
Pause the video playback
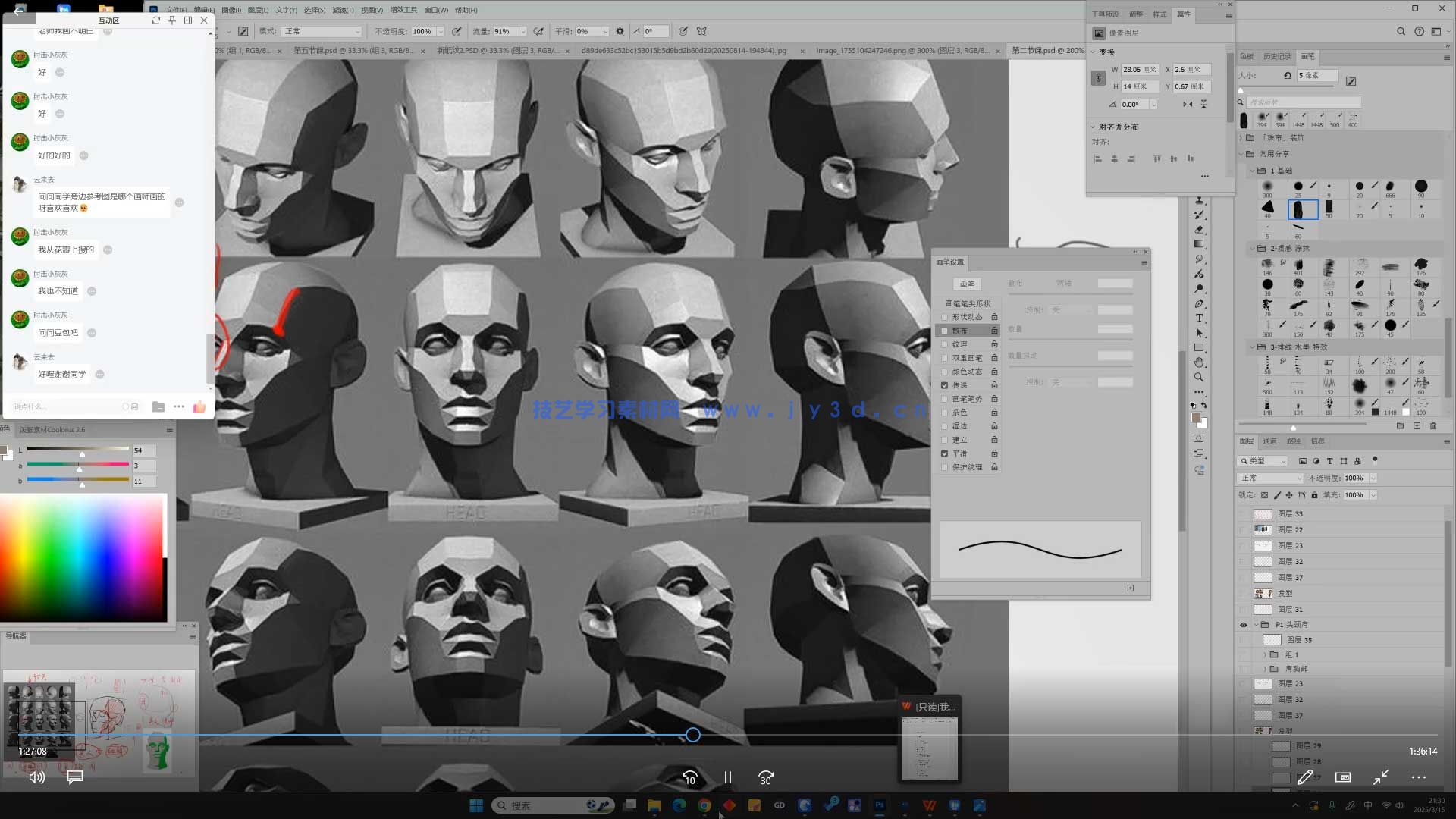pos(727,777)
